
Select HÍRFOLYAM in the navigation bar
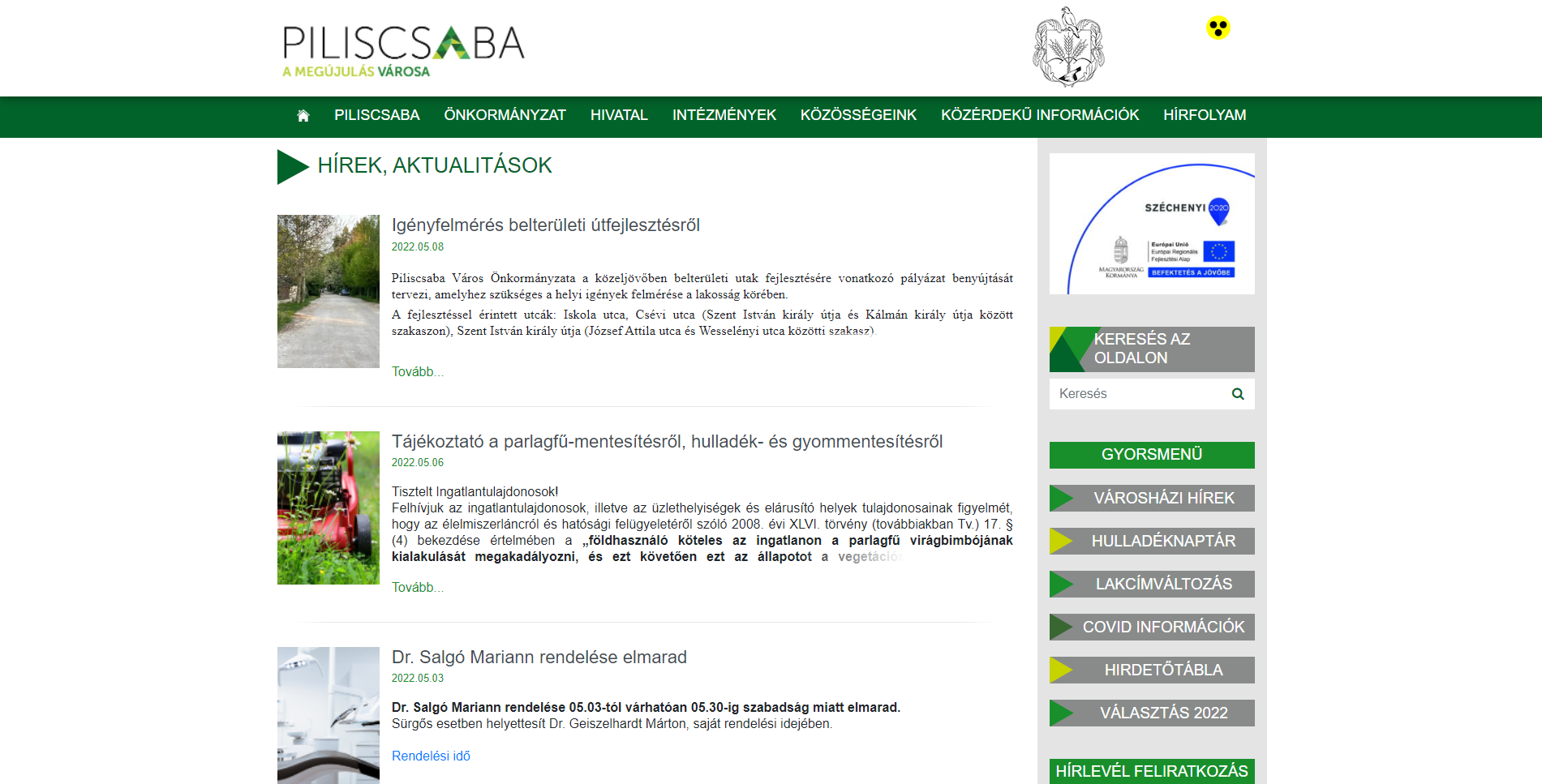[1204, 116]
